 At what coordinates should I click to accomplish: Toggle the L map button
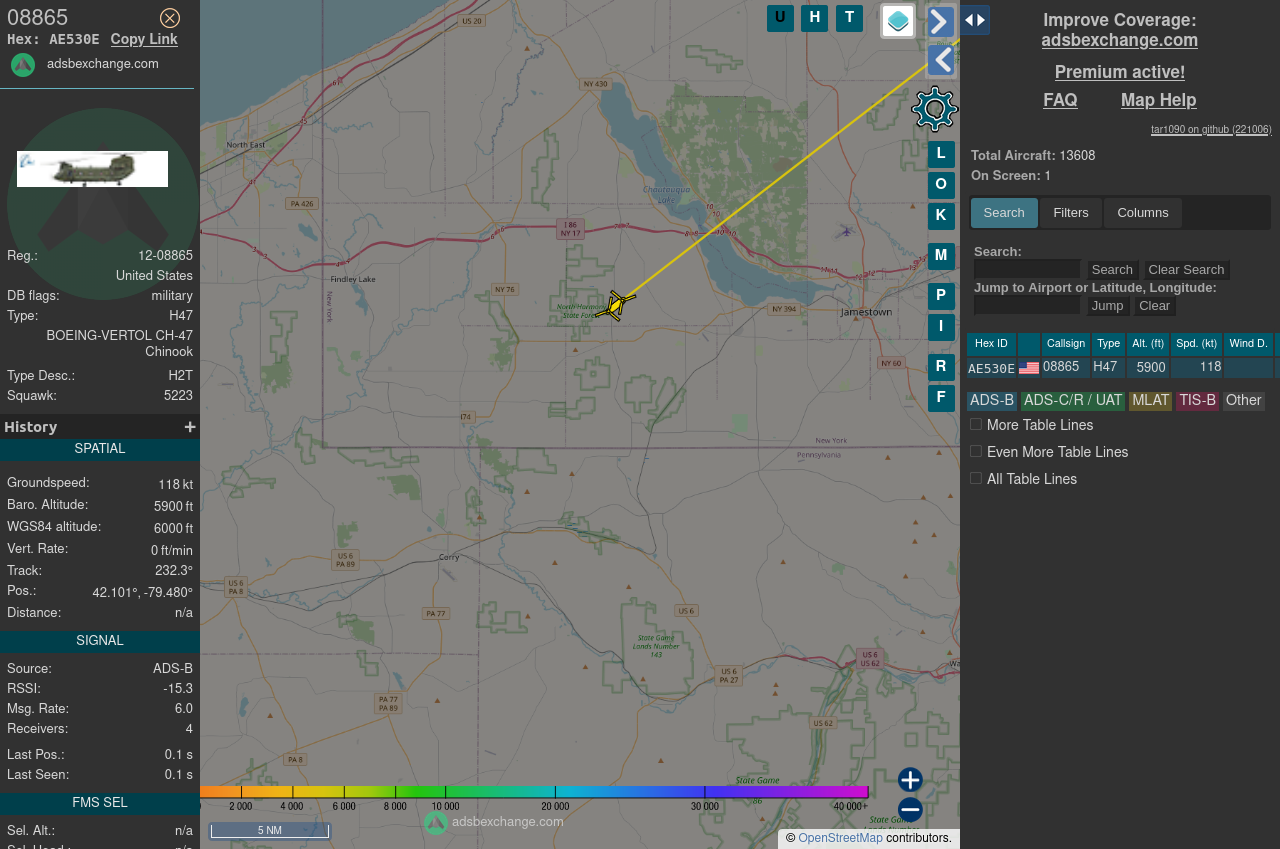(x=941, y=154)
